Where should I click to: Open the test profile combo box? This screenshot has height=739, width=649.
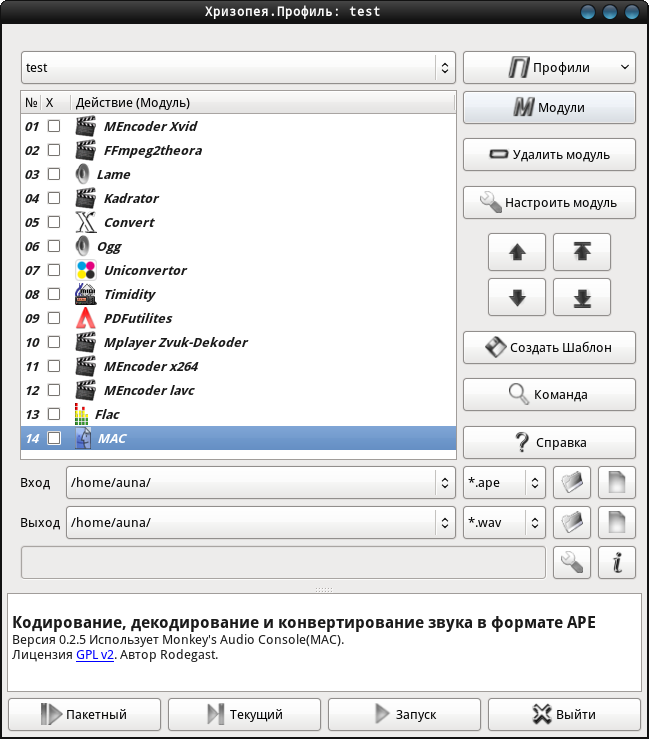click(x=238, y=67)
